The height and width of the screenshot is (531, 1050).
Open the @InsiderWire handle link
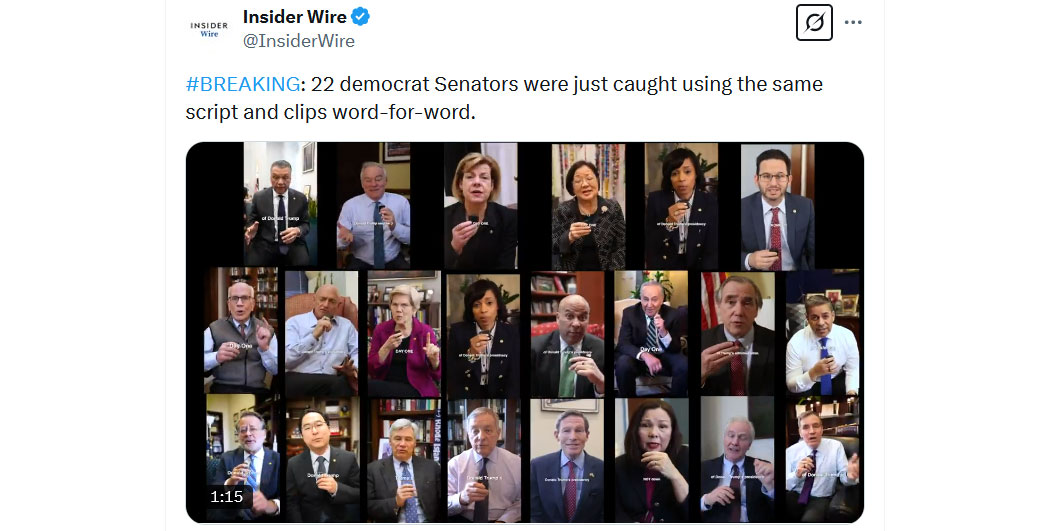pyautogui.click(x=299, y=41)
